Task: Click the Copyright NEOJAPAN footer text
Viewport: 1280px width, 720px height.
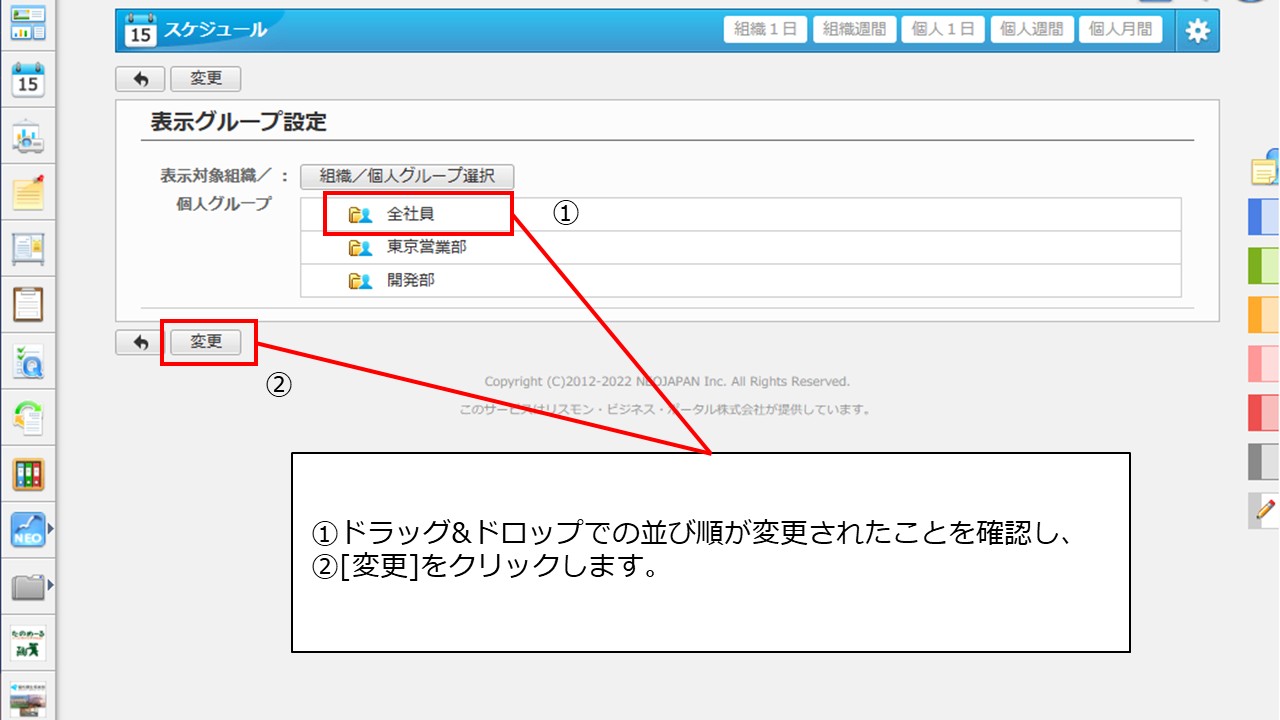Action: tap(667, 381)
